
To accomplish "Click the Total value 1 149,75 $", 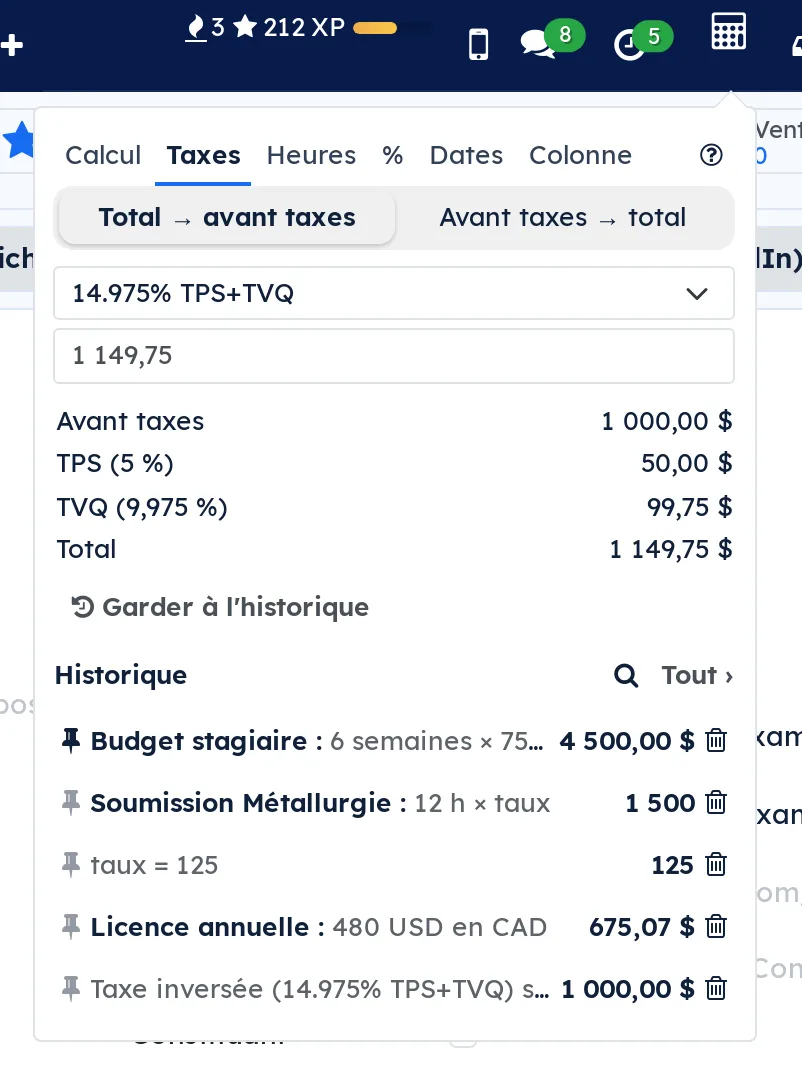I will coord(671,549).
